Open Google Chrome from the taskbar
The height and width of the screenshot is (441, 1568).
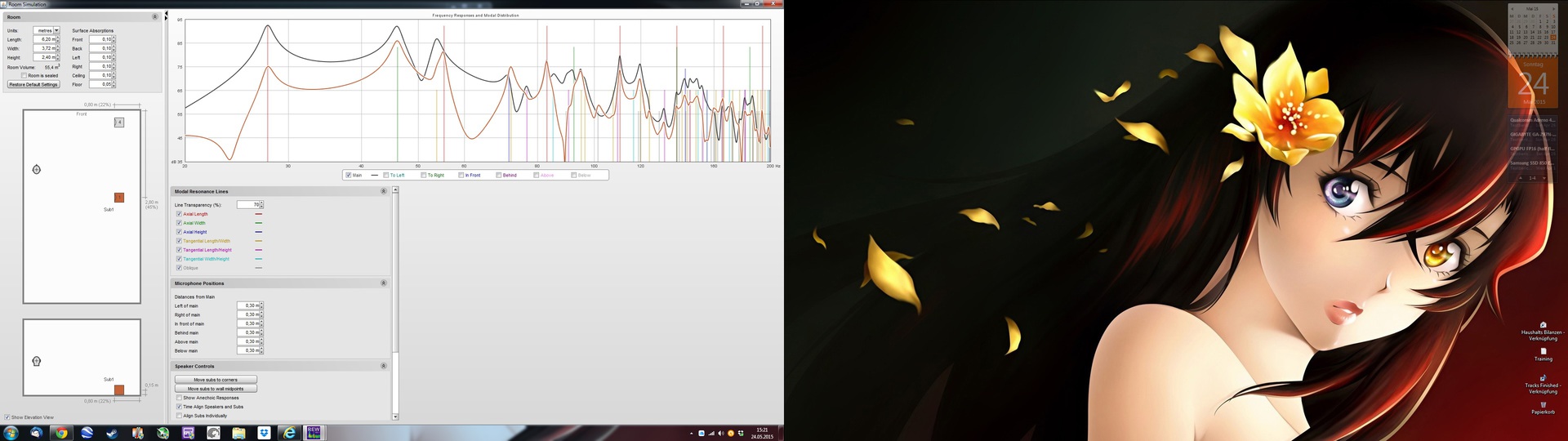(61, 433)
